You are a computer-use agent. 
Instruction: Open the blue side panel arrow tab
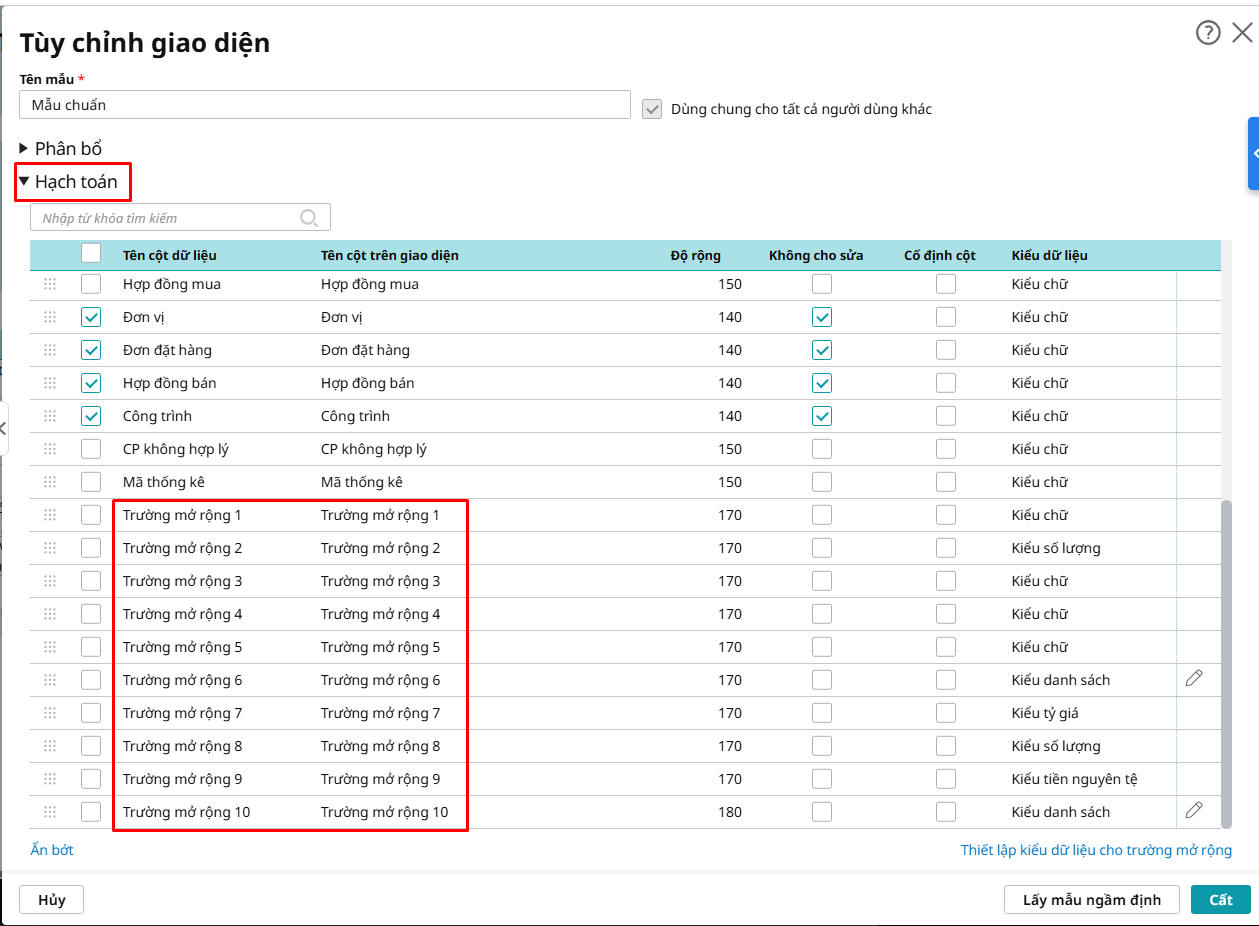point(1253,153)
